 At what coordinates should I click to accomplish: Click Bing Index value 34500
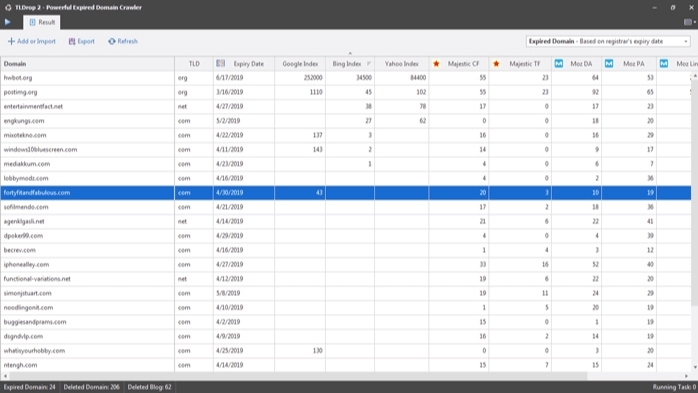coord(364,77)
